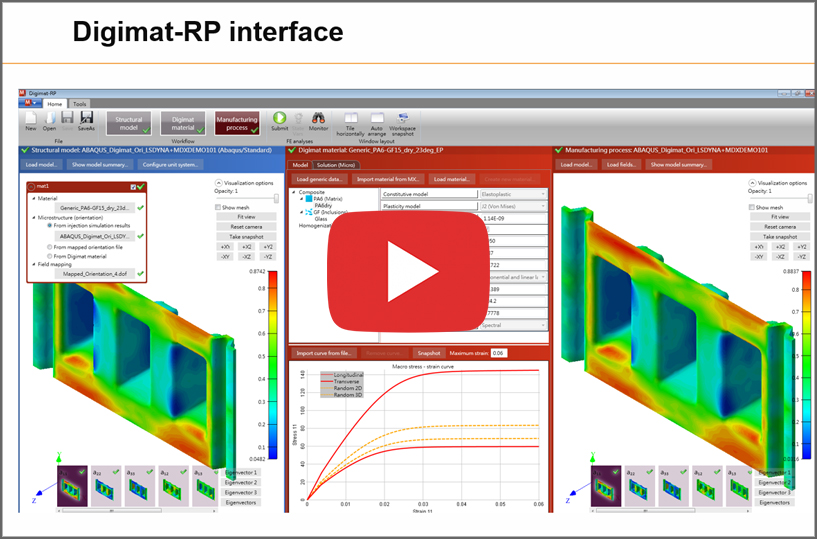Switch to the Tools ribbon tab

click(79, 104)
